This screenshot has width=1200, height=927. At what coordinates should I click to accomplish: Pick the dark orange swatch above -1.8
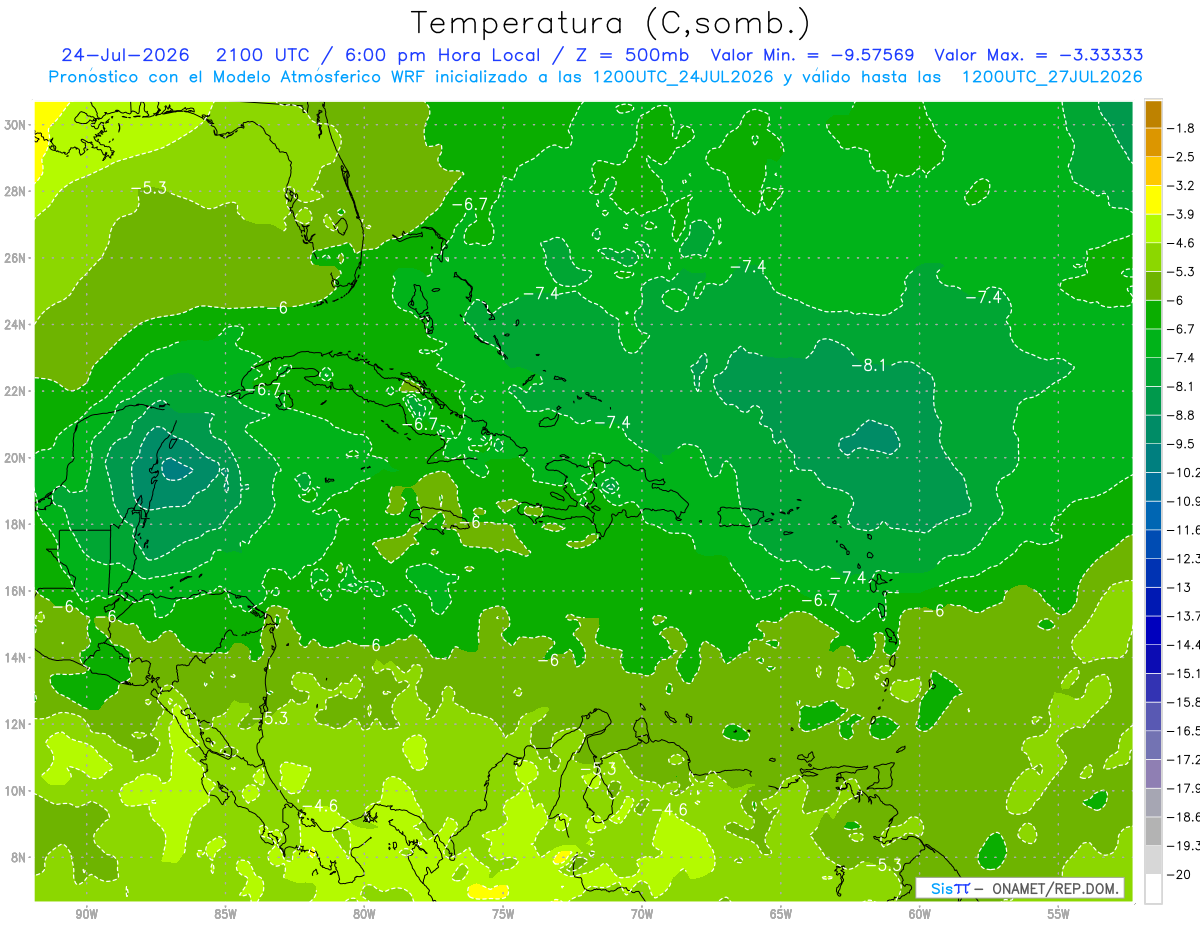(x=1153, y=114)
